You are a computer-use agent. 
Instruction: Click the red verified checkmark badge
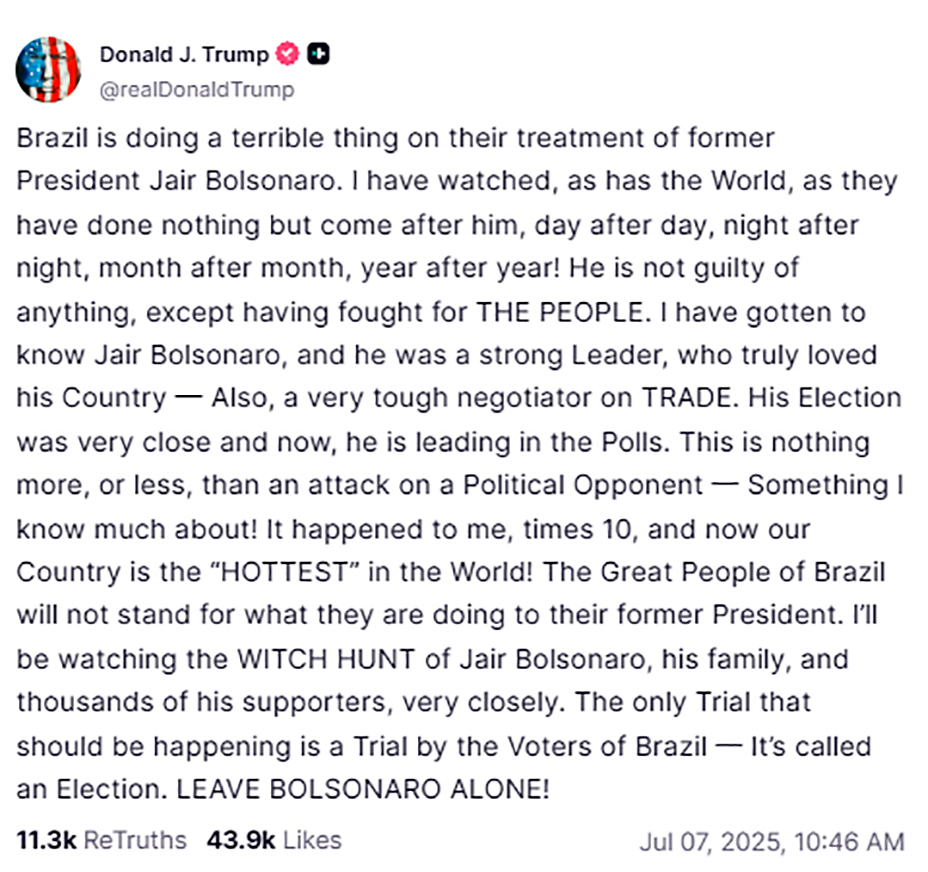288,54
